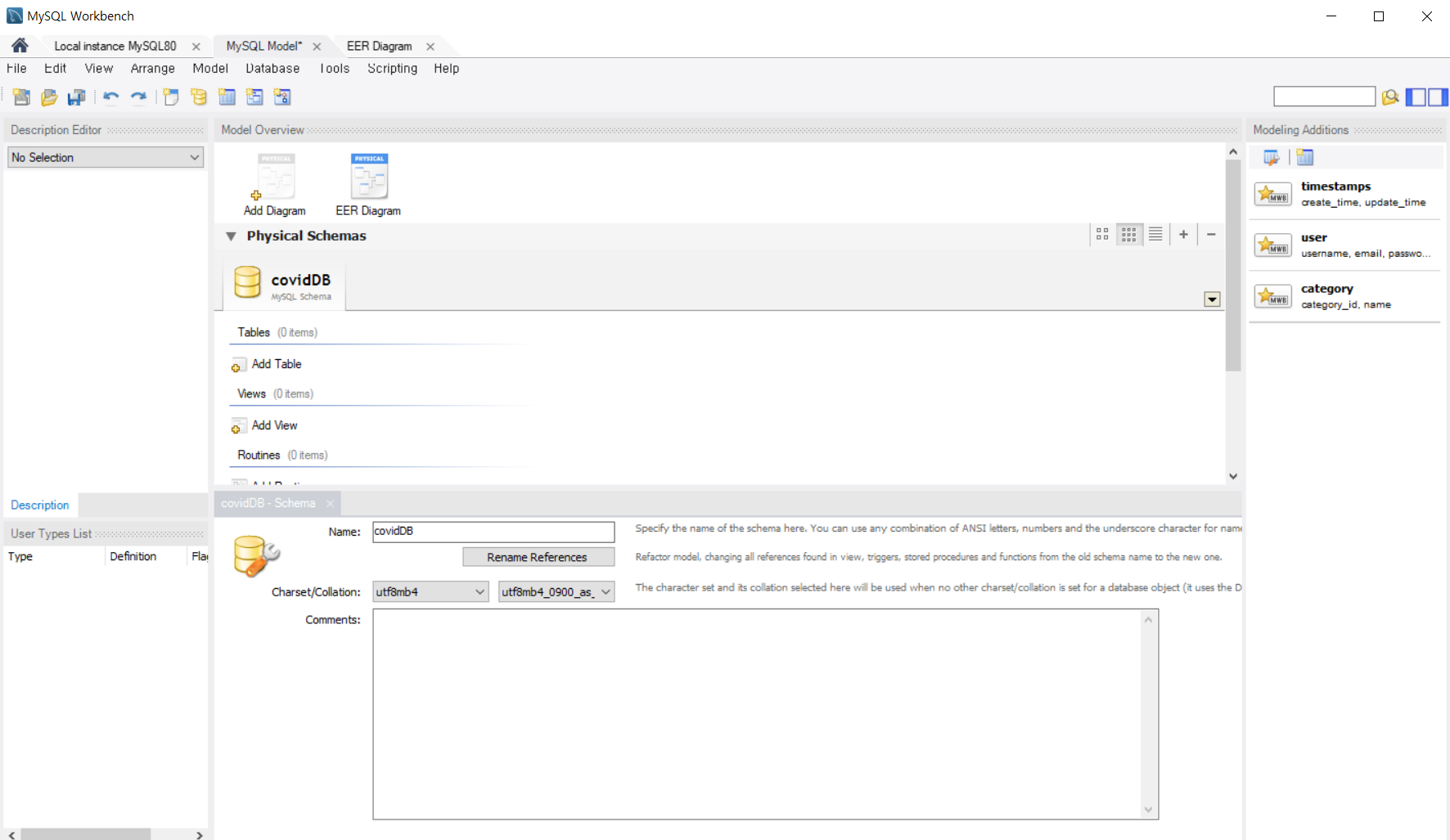Open the utf8mb4_0900 collation dropdown

556,591
